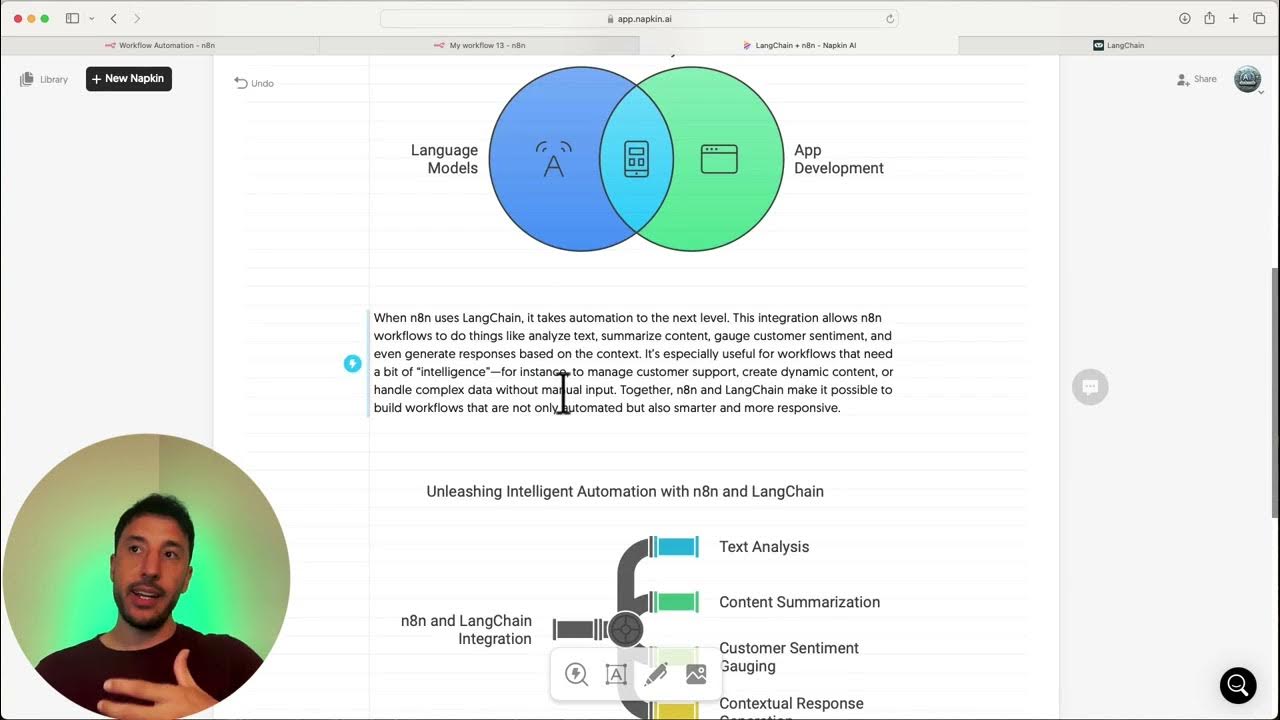Select heading Unleashing Intelligent Automation with n8n
The image size is (1280, 720).
(x=625, y=491)
